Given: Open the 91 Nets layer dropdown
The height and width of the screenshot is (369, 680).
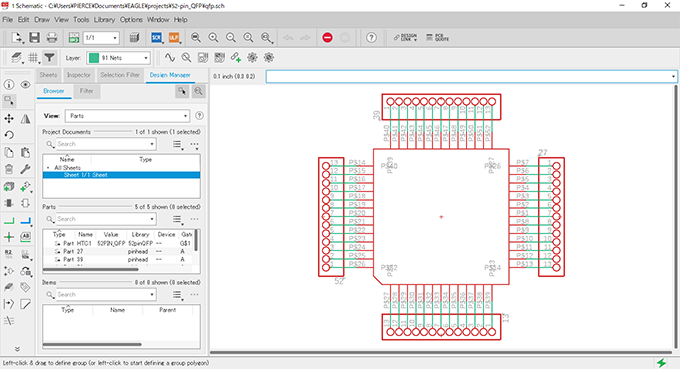Looking at the screenshot, I should coord(118,58).
